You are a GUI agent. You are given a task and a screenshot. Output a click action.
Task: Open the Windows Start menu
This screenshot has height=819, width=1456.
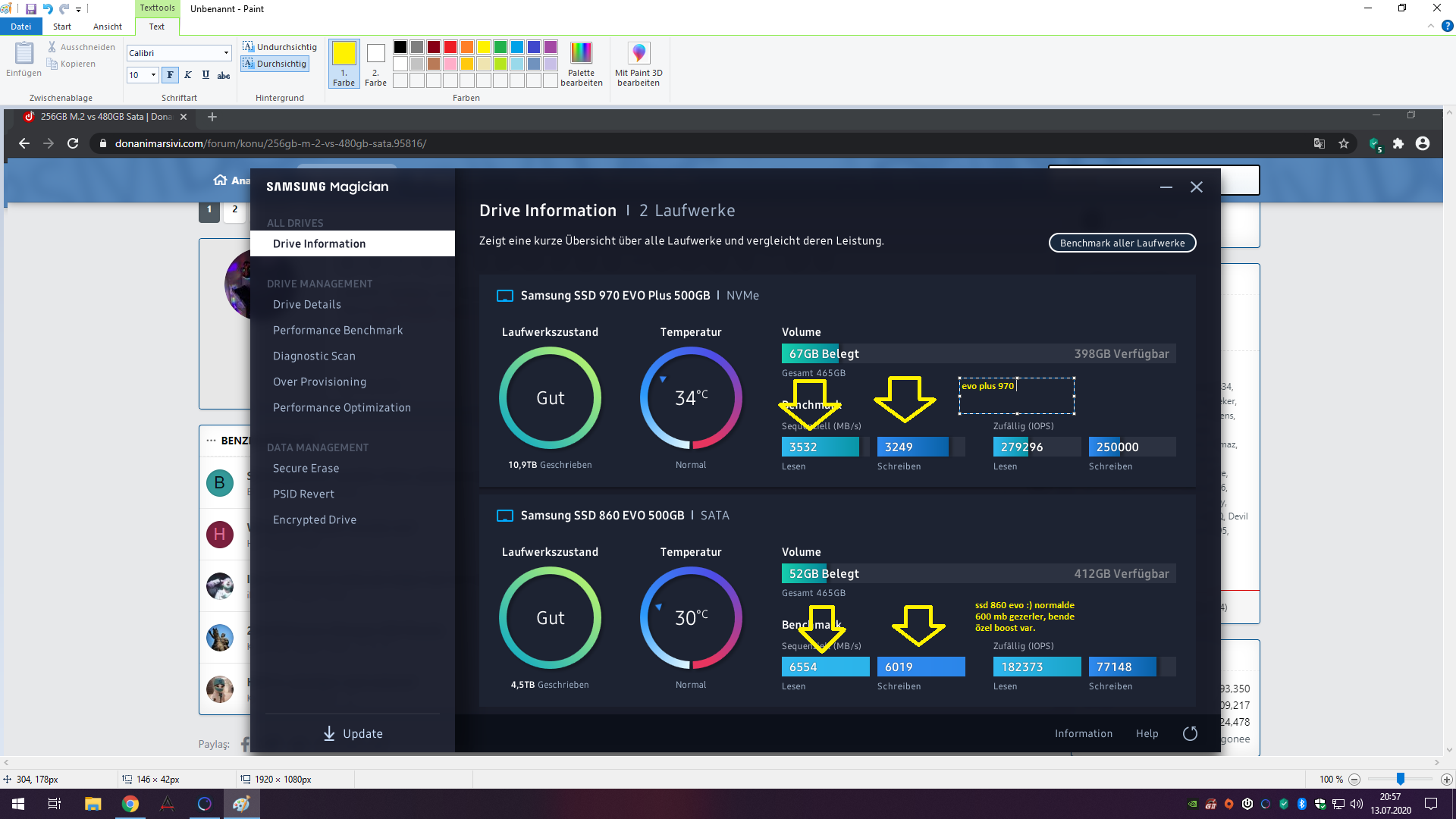click(x=18, y=804)
